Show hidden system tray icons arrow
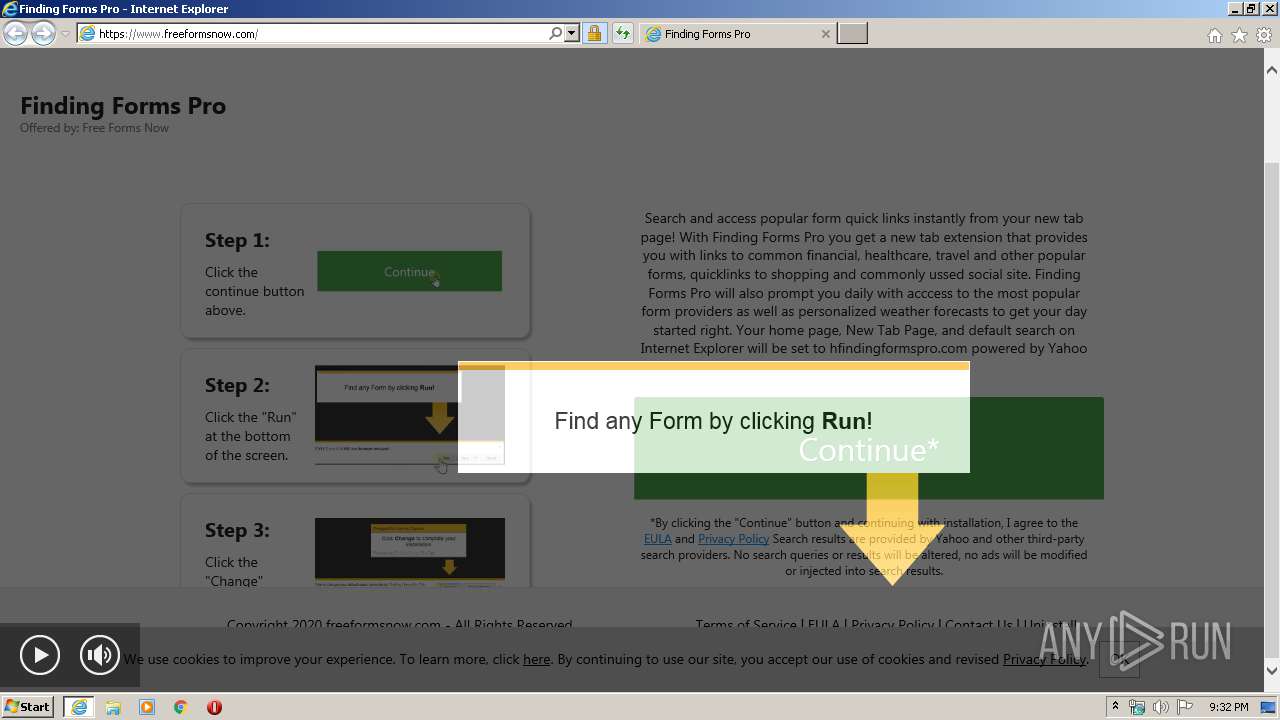This screenshot has width=1280, height=720. pos(1115,707)
